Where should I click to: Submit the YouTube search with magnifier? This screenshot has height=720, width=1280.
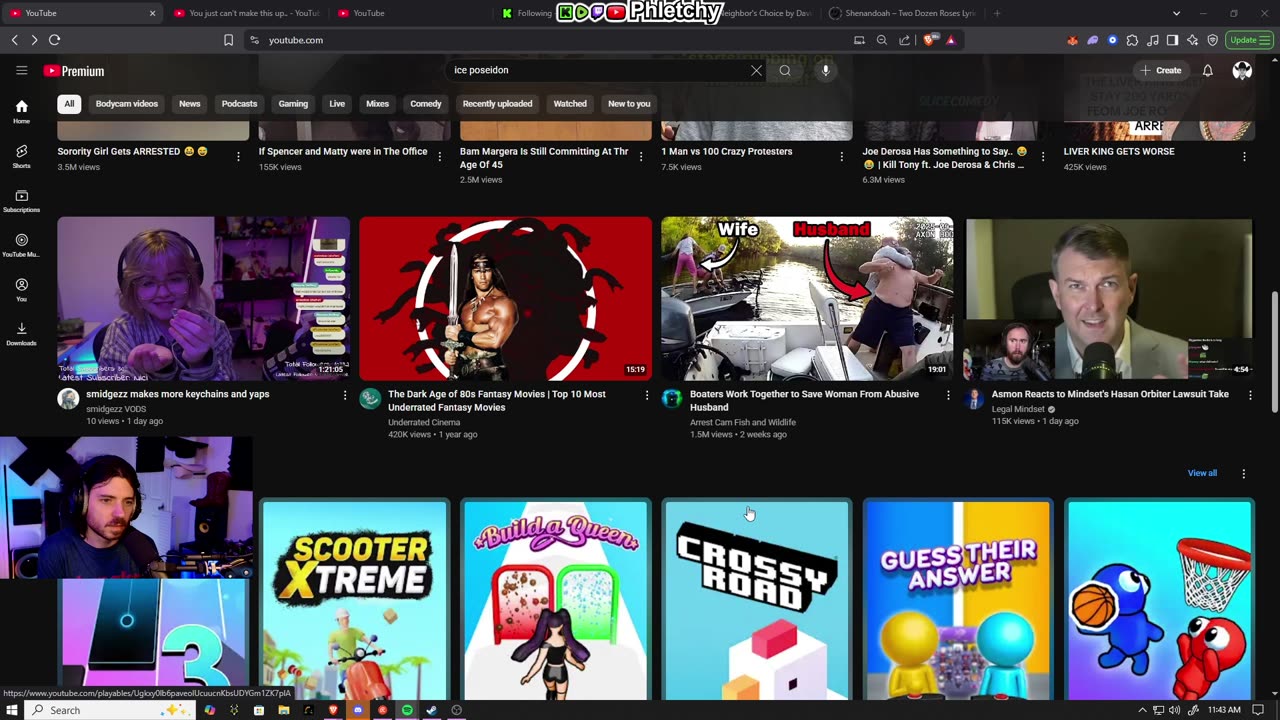tap(785, 70)
